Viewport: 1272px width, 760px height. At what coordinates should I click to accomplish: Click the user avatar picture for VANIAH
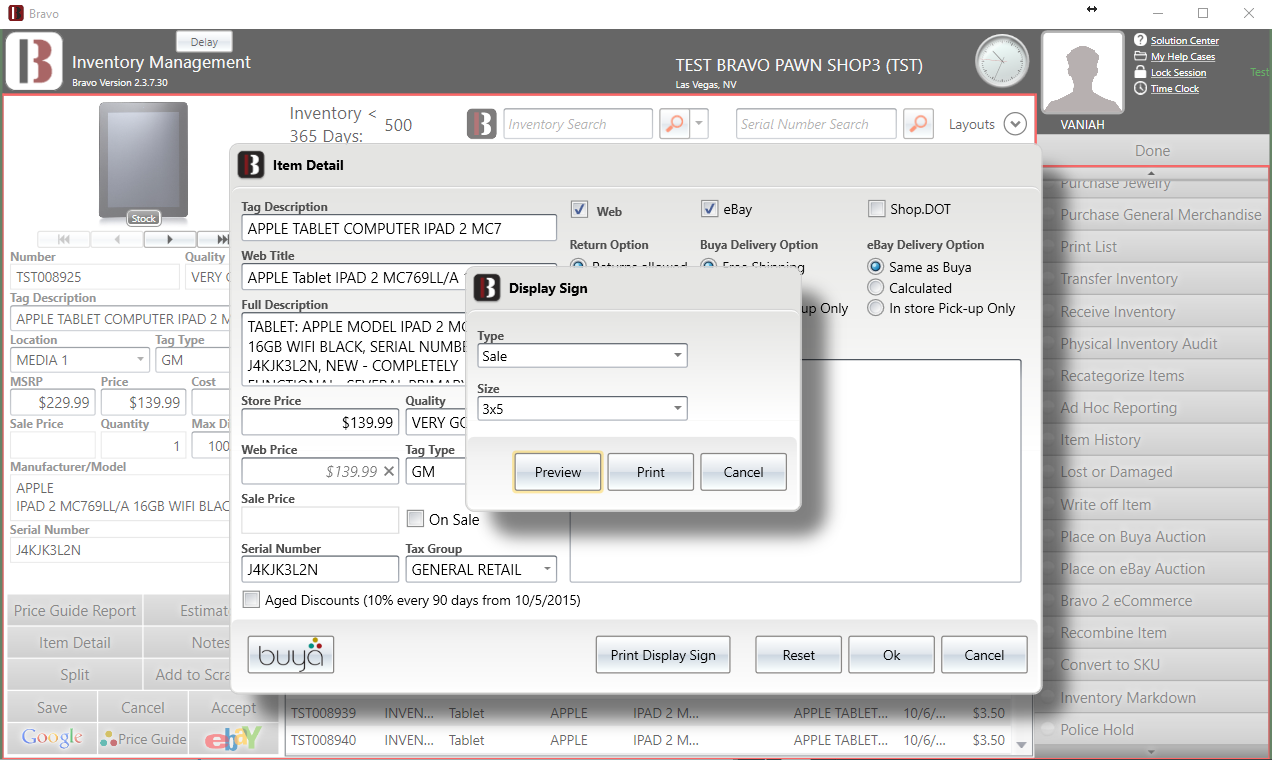1083,74
